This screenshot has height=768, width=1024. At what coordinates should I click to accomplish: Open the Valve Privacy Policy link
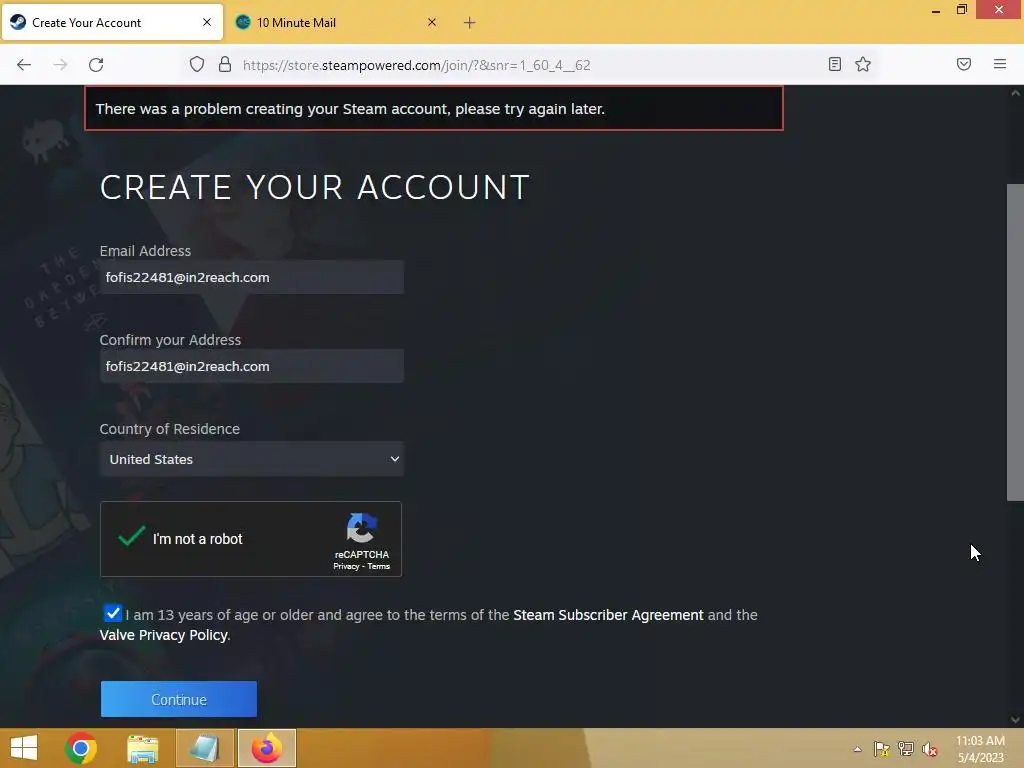pos(164,635)
